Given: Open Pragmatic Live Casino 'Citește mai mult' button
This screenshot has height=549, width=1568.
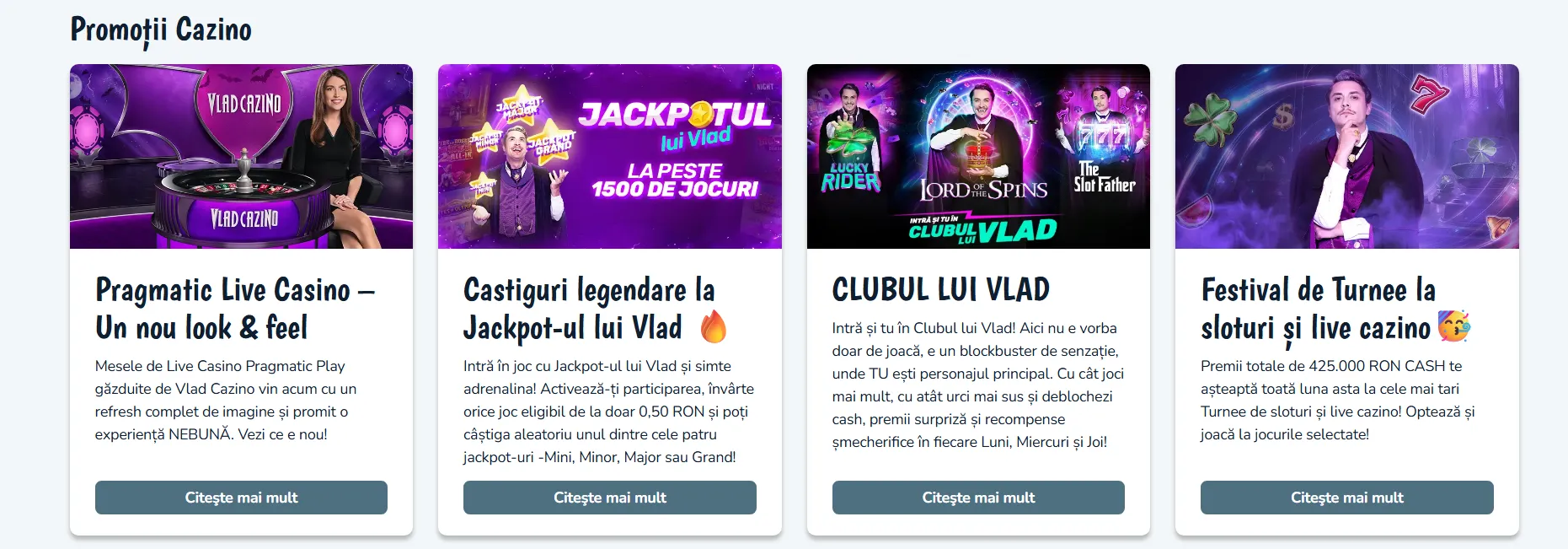Looking at the screenshot, I should click(241, 498).
